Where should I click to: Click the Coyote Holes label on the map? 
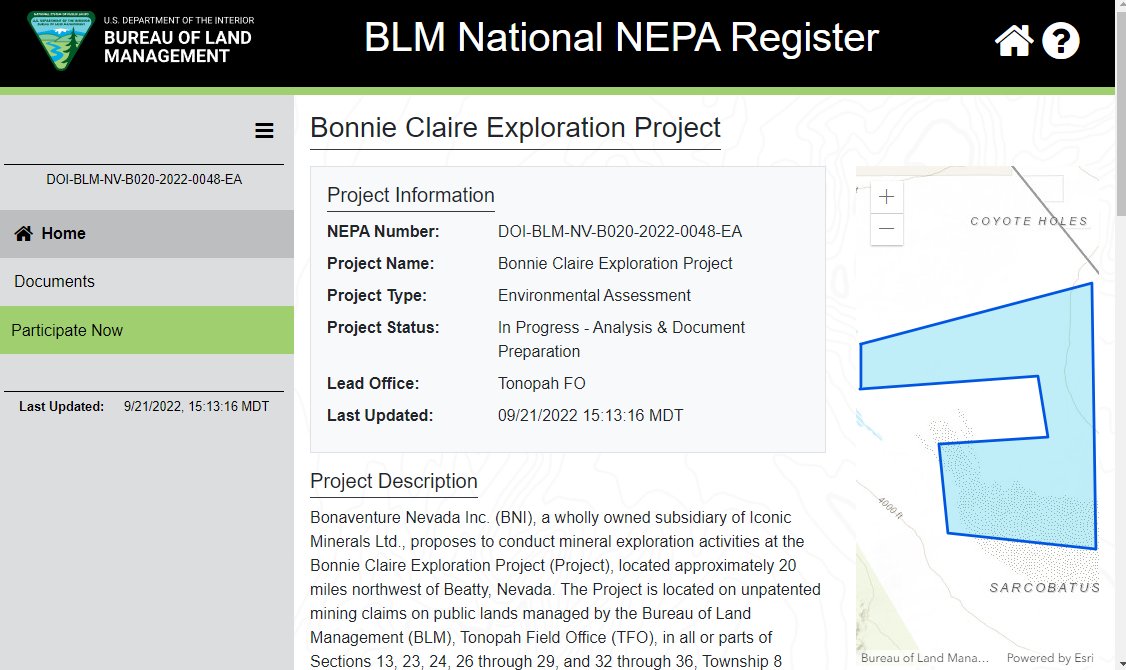click(1028, 220)
